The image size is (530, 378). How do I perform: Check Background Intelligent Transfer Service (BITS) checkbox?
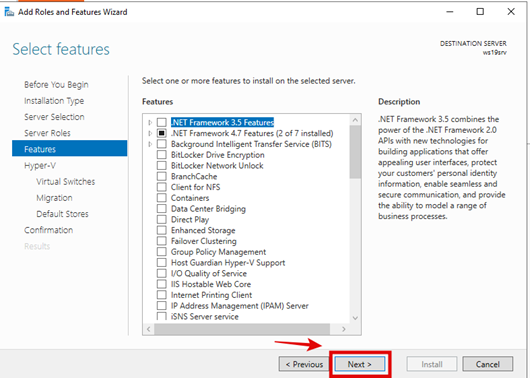pos(162,144)
